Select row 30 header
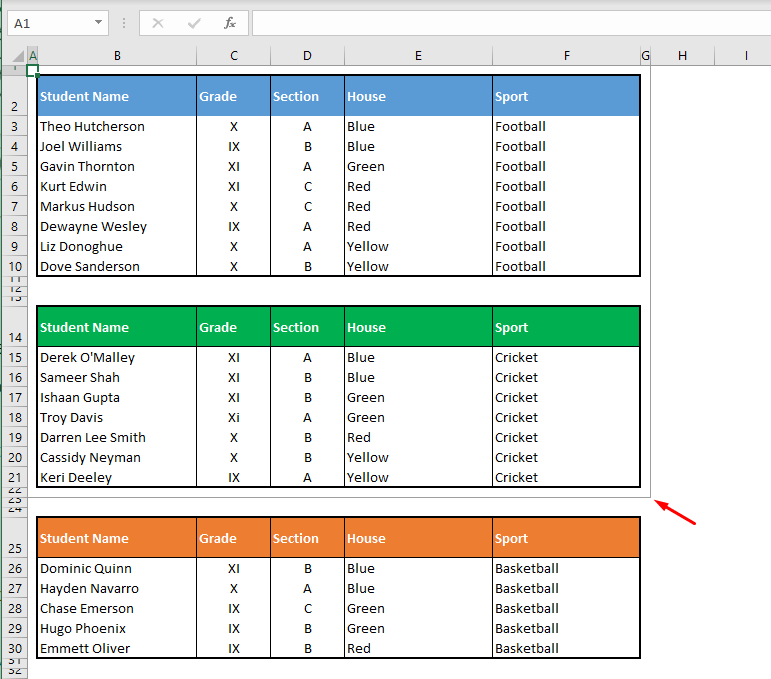Viewport: 771px width, 679px height. [14, 648]
